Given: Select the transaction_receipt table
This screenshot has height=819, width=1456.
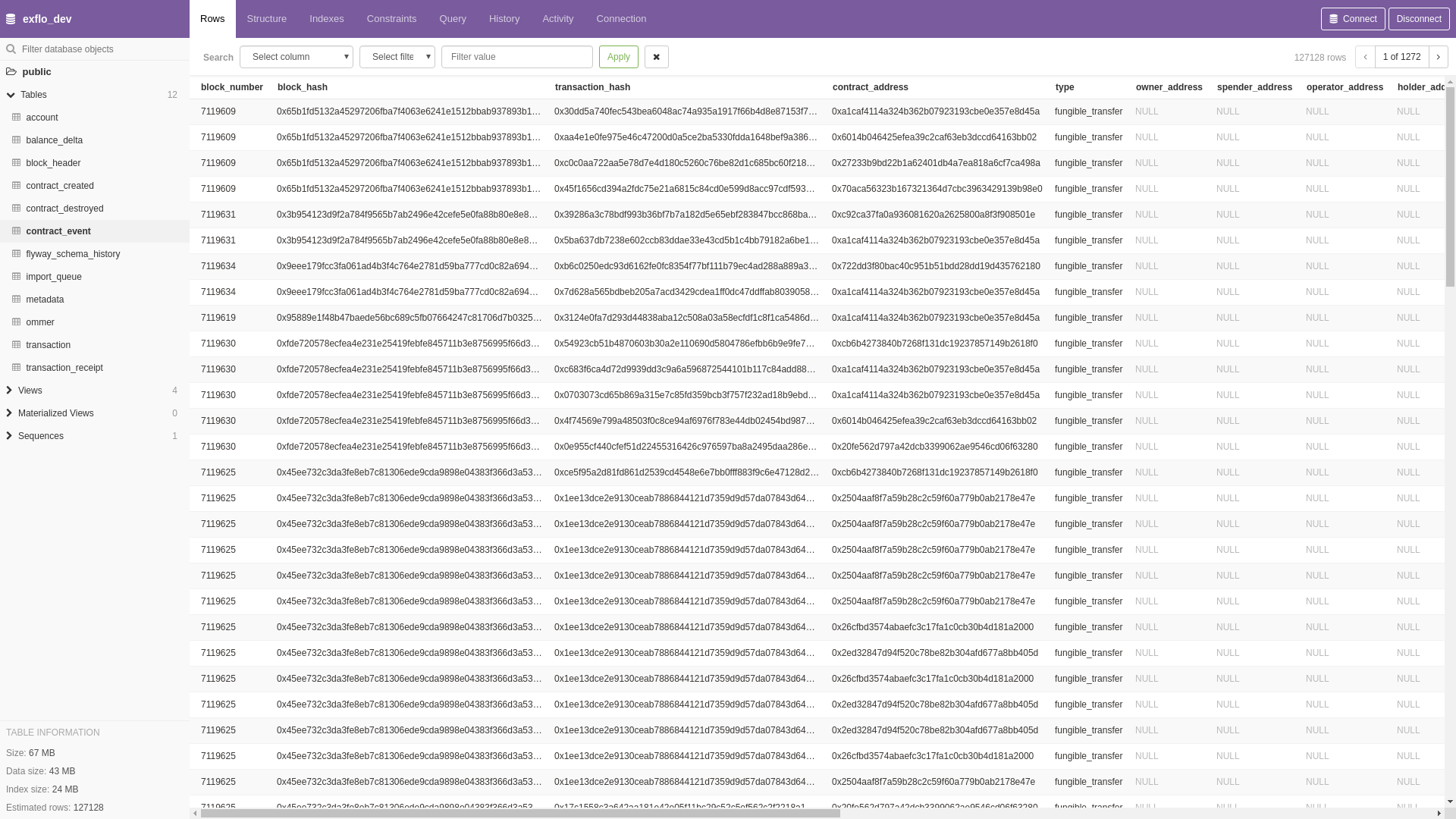Looking at the screenshot, I should point(64,368).
